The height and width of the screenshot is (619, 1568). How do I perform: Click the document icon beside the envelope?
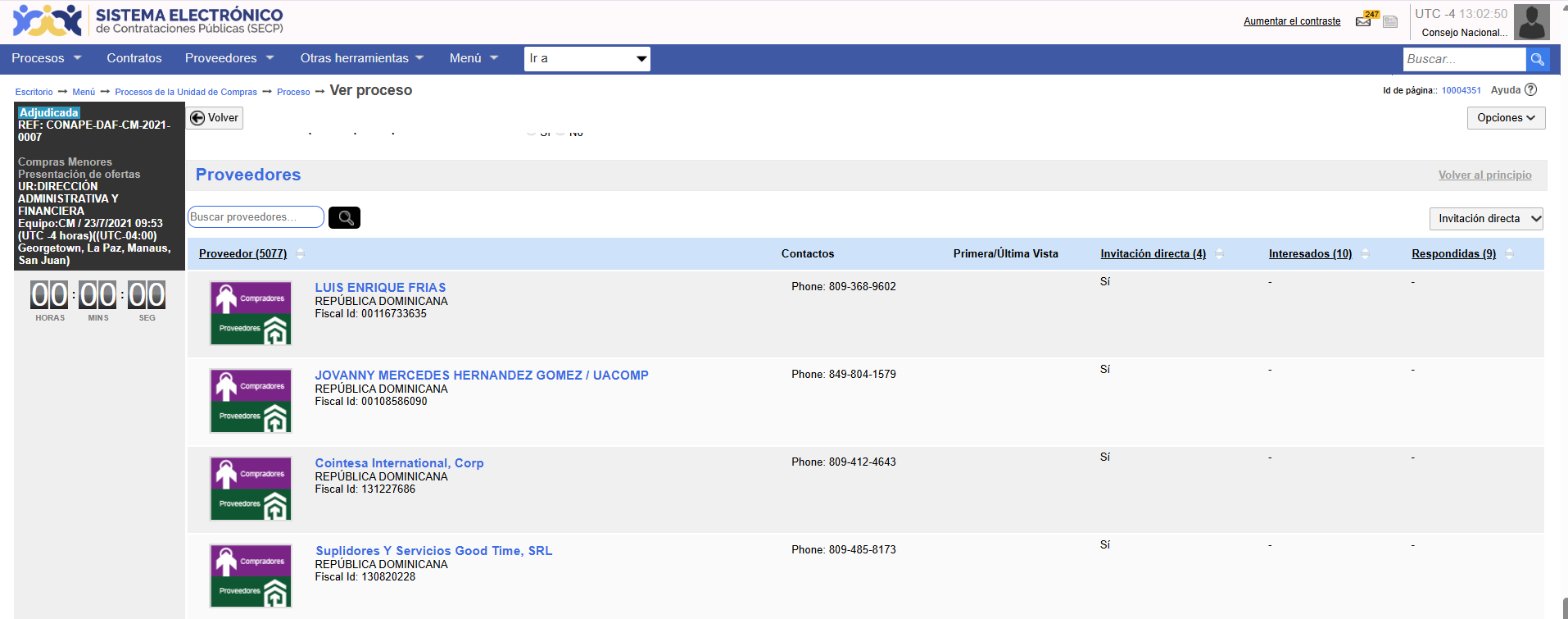1390,22
